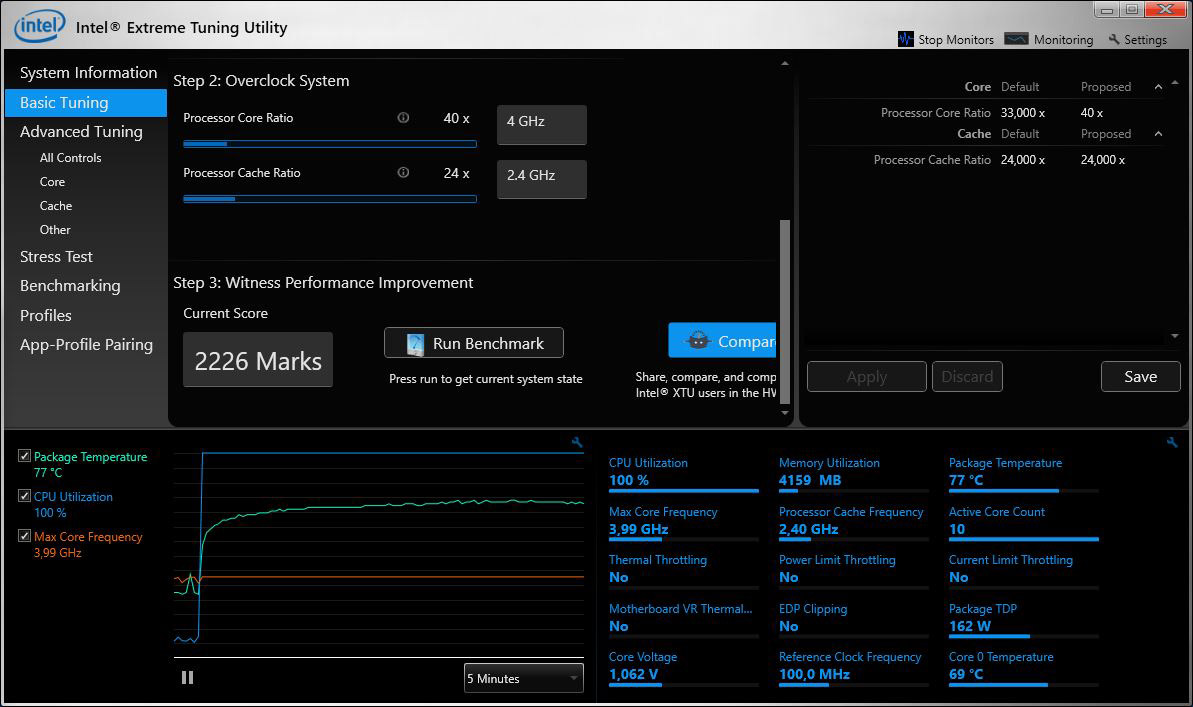
Task: Click the center panel vertical scrollbar thumb
Action: point(784,312)
